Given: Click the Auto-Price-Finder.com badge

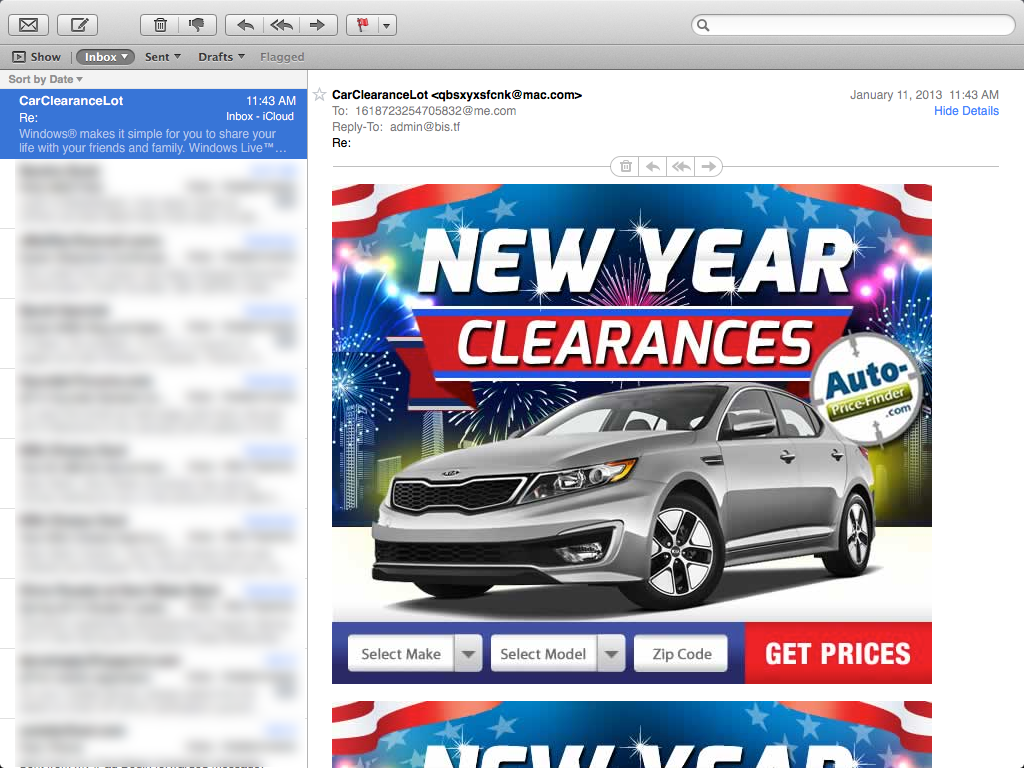Looking at the screenshot, I should pyautogui.click(x=866, y=389).
